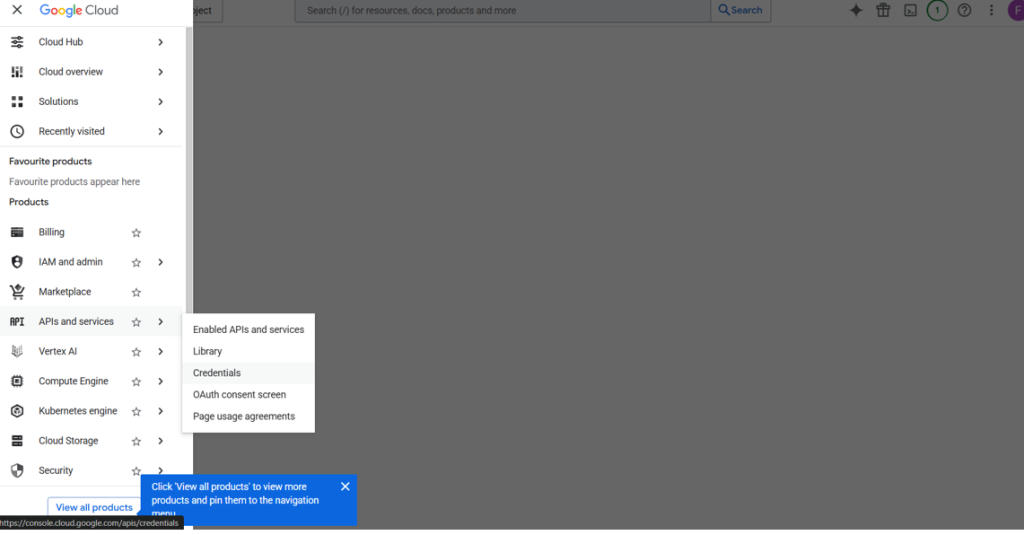Expand the Recently visited chevron
The width and height of the screenshot is (1024, 535).
tap(160, 132)
